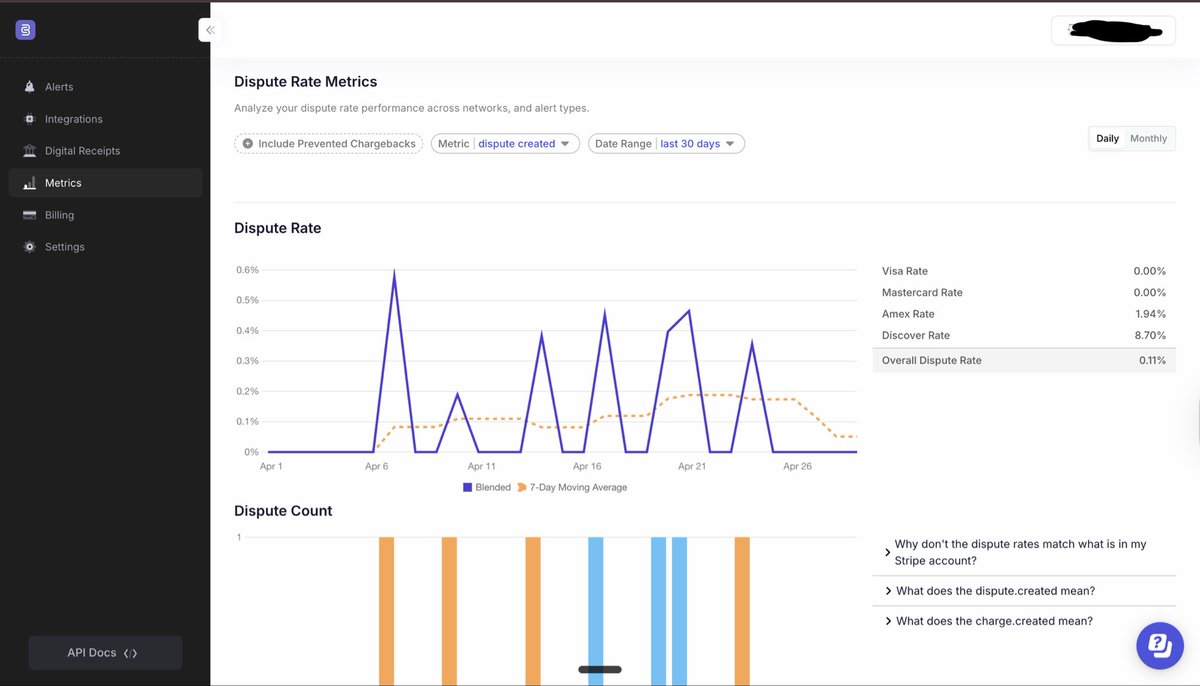The width and height of the screenshot is (1200, 686).
Task: Click the code brackets icon on API Docs
Action: tap(130, 653)
